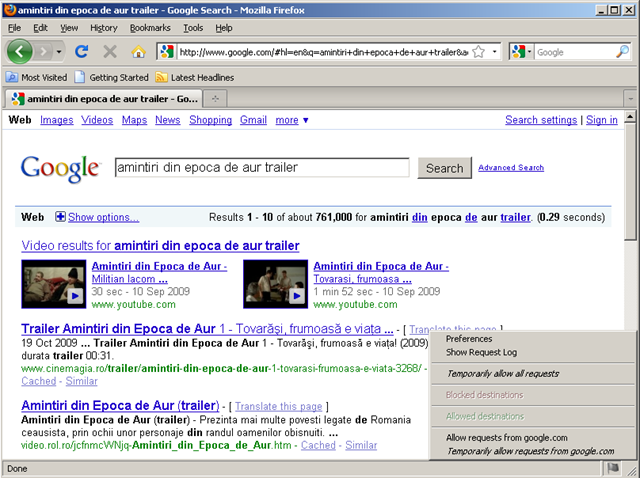Click the page scrollbar up arrow
Screen dimensions: 640x478
coord(631,117)
